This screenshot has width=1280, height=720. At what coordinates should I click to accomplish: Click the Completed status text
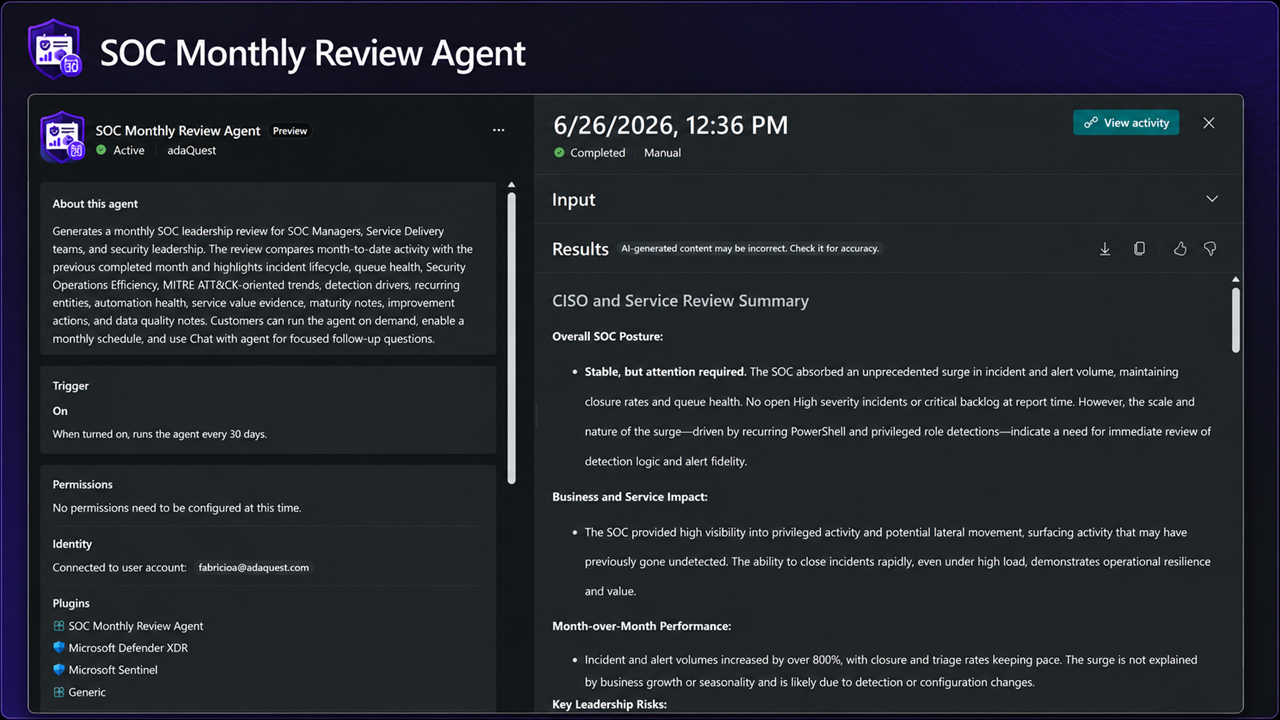pos(597,153)
